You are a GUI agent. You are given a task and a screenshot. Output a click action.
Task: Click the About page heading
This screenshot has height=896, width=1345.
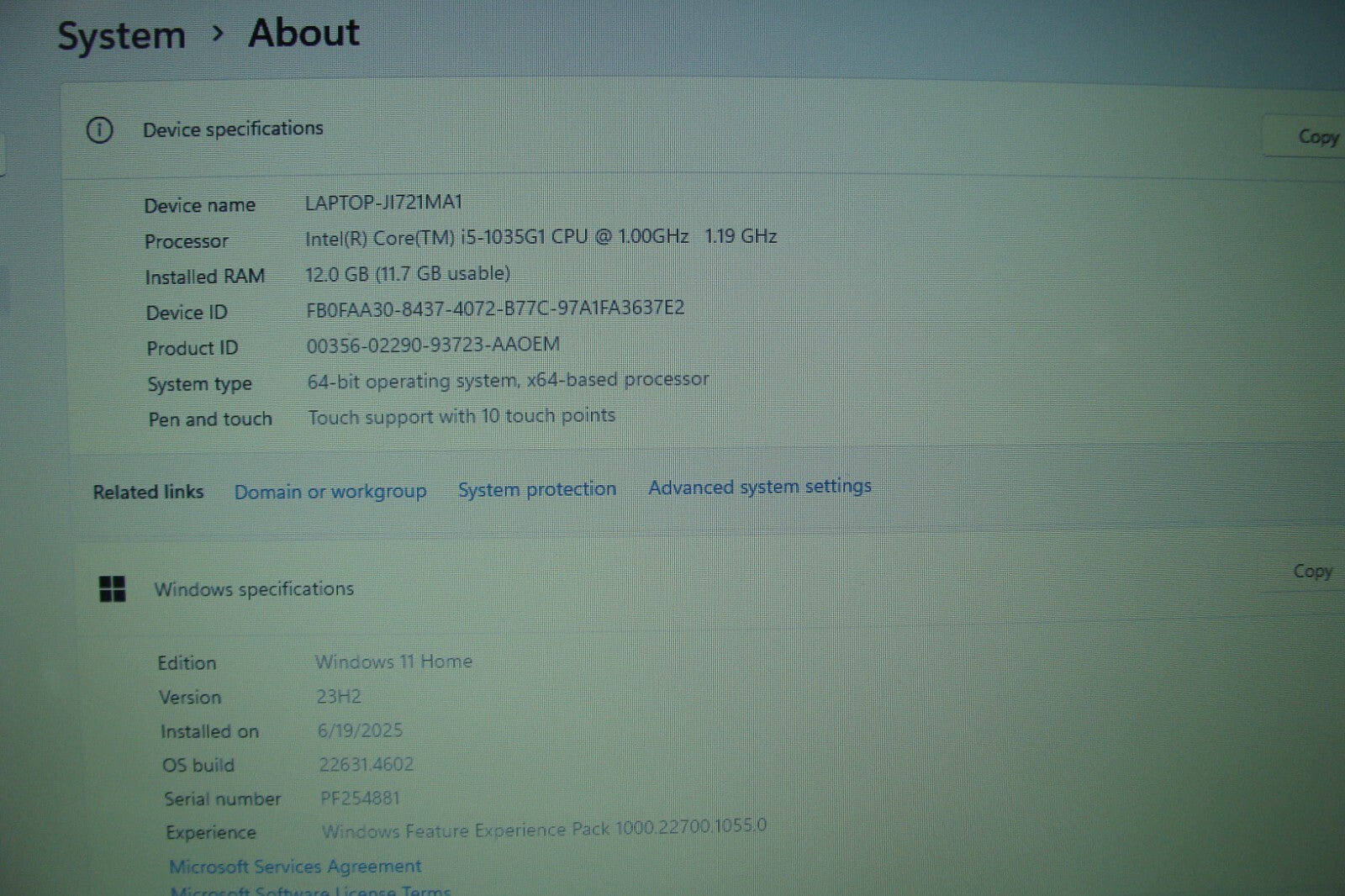click(x=303, y=34)
